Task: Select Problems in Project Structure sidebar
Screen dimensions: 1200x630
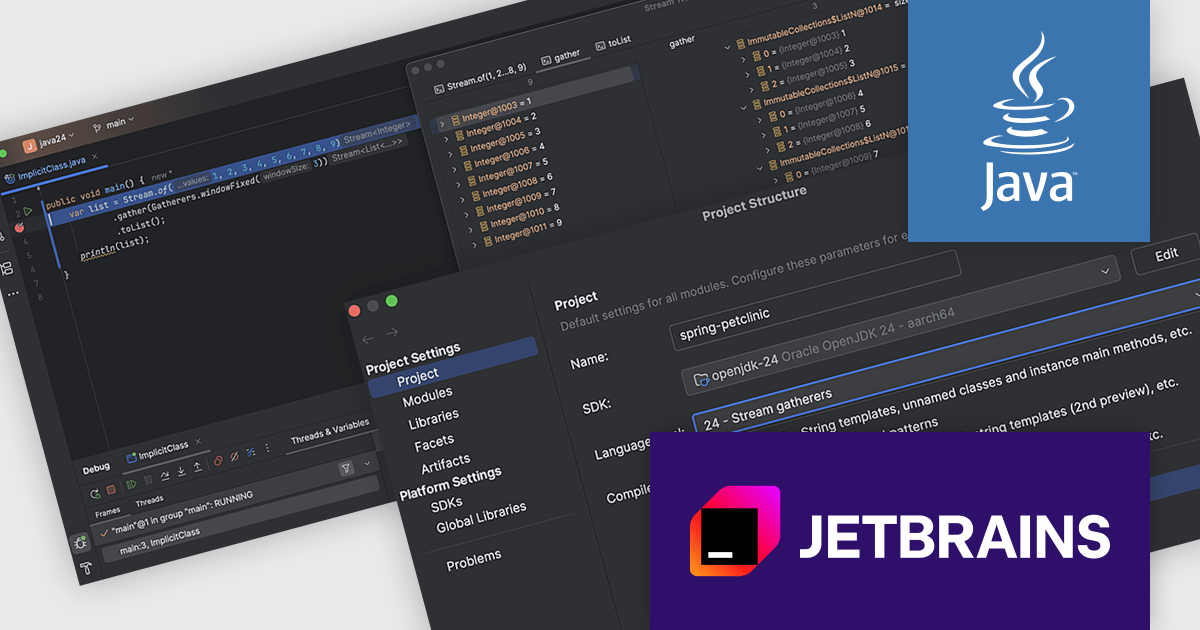Action: [x=474, y=562]
